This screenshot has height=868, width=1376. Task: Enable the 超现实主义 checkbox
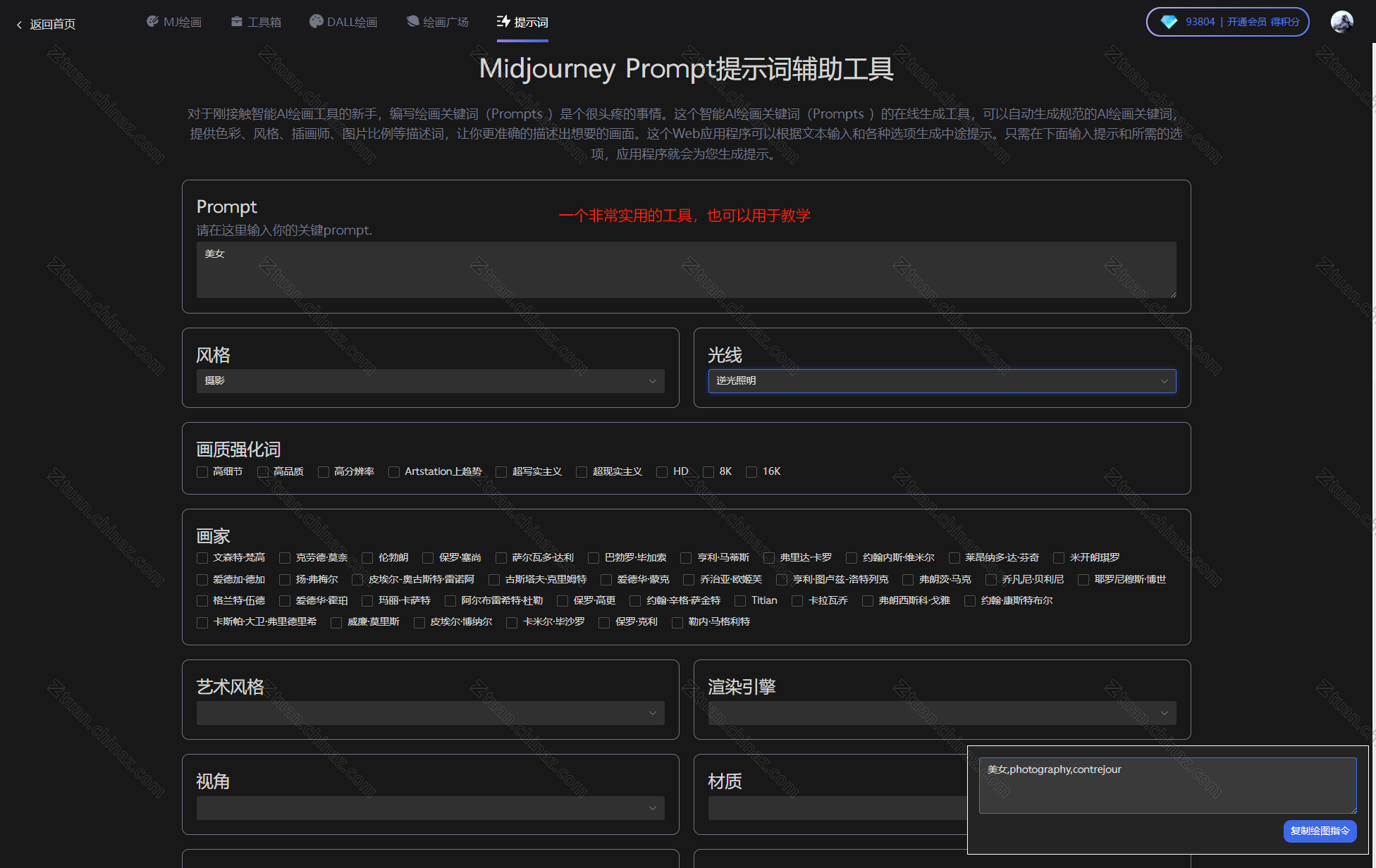tap(582, 472)
